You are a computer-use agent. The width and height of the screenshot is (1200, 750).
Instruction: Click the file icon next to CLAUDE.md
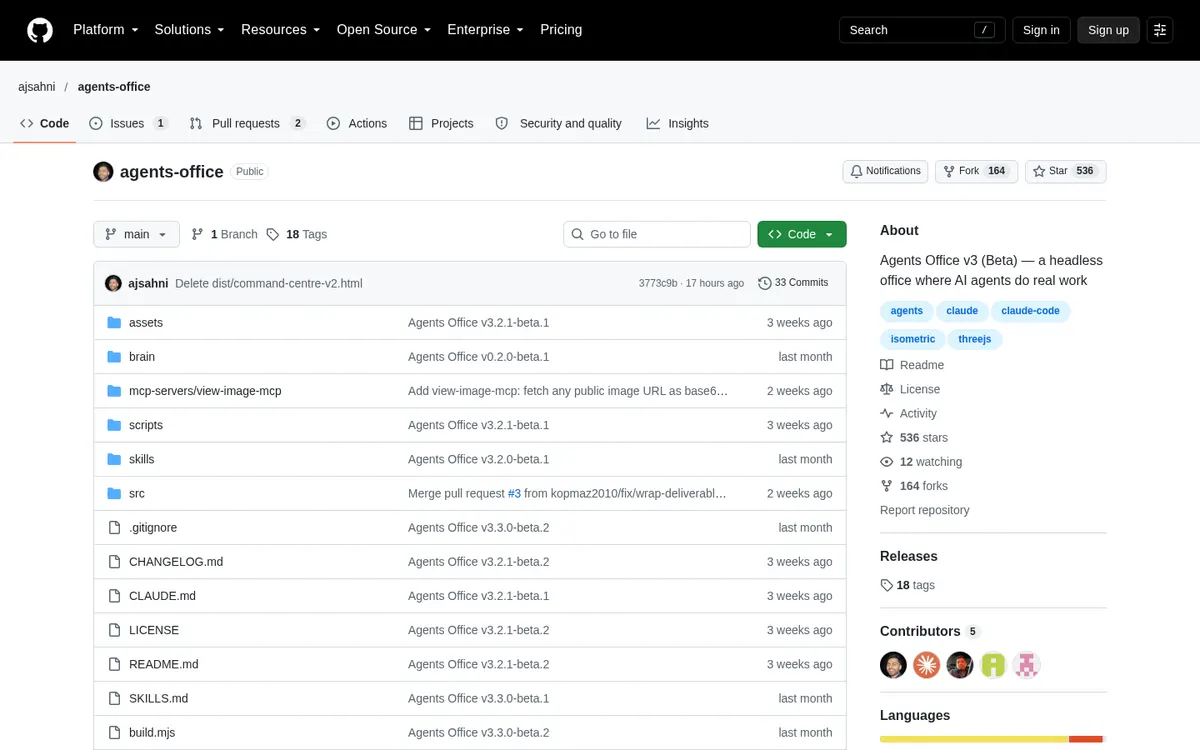tap(113, 596)
